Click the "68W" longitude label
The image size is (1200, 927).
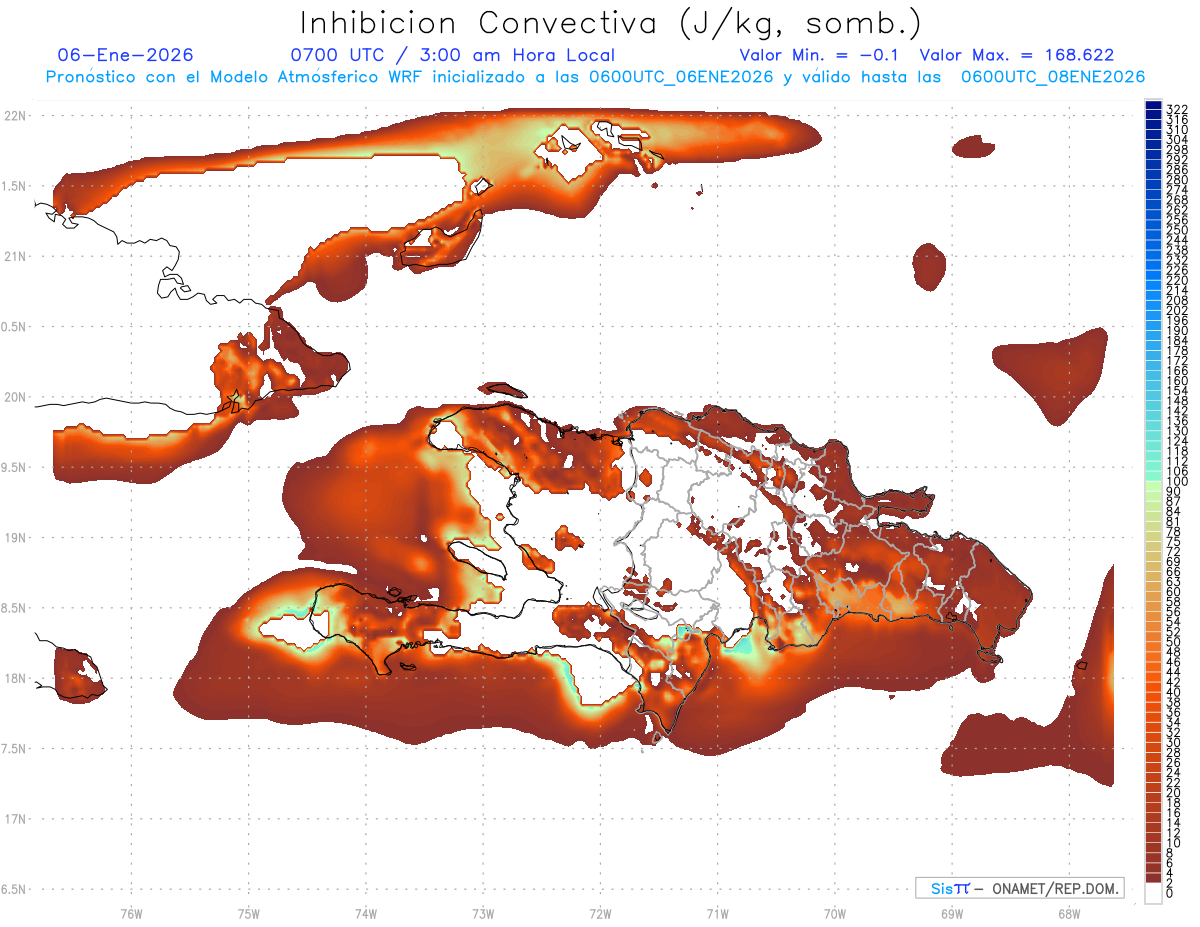pos(1069,913)
